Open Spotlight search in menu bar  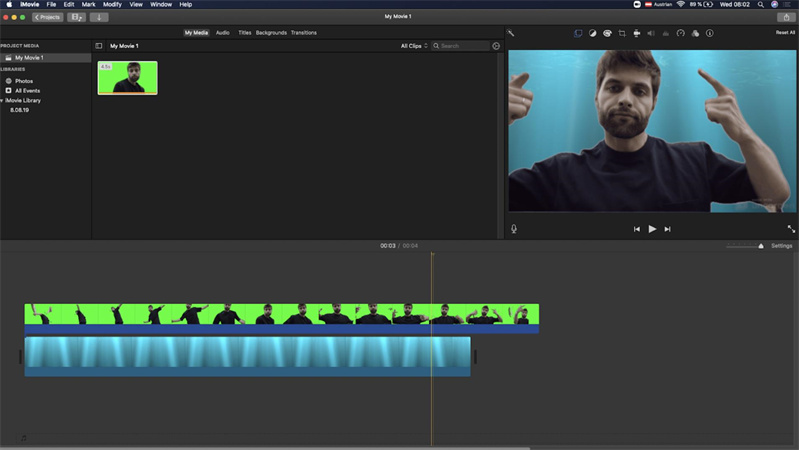tap(761, 4)
